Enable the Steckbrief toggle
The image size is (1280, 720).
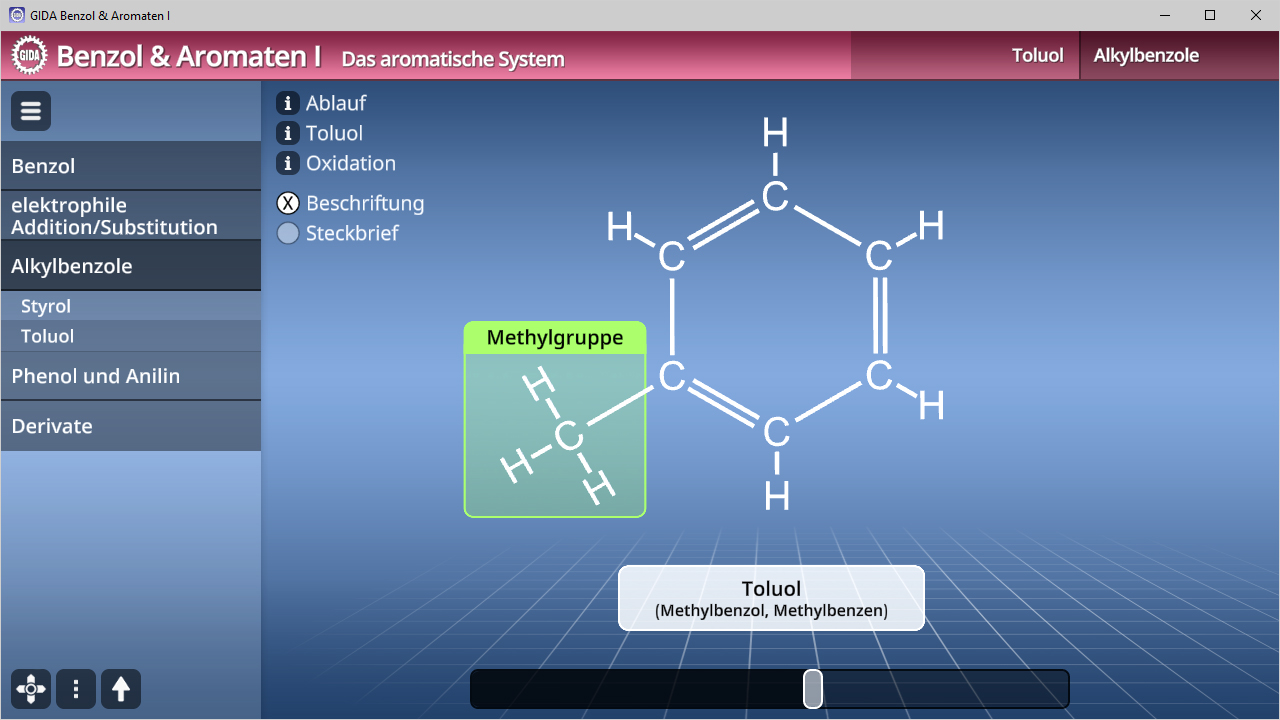coord(288,233)
